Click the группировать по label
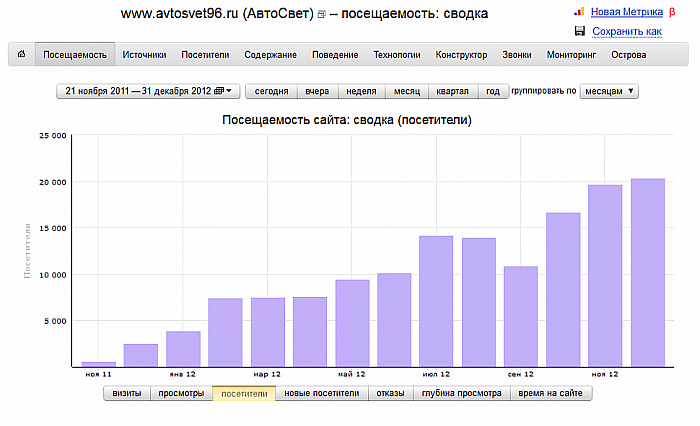Screen dimensions: 700x426 click(544, 91)
